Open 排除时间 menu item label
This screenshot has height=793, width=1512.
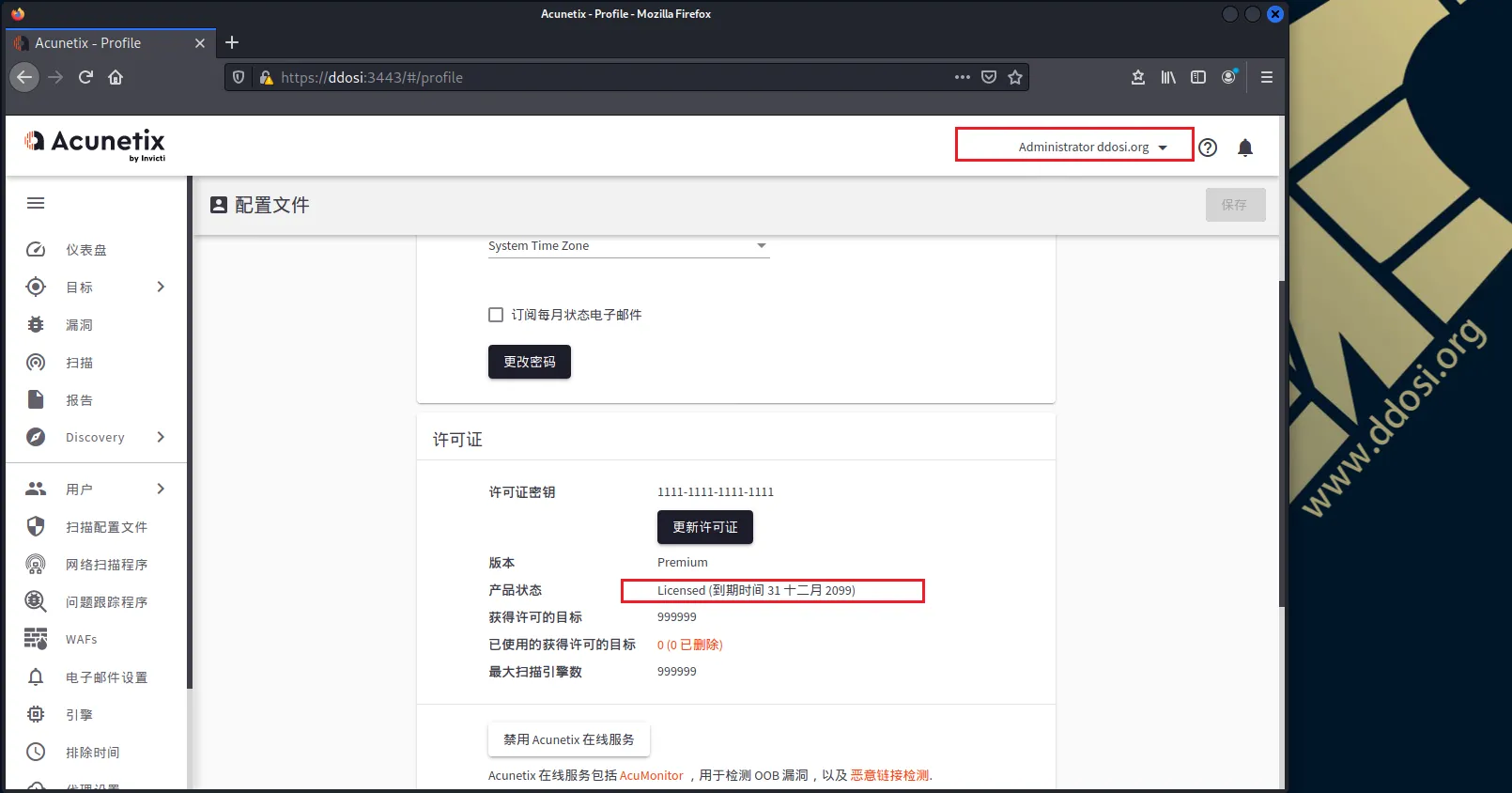(x=93, y=753)
